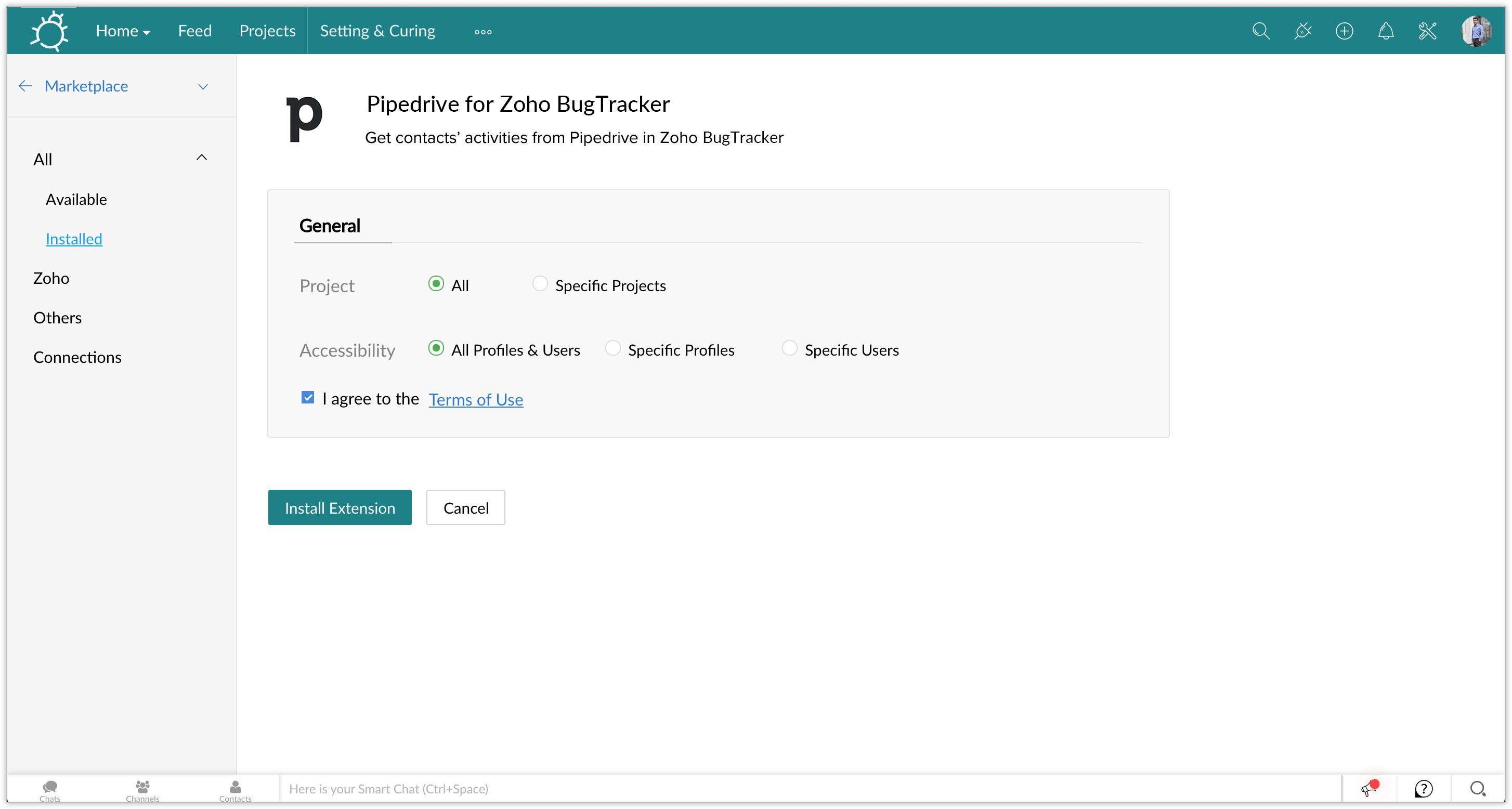Image resolution: width=1512 pixels, height=809 pixels.
Task: Open the Terms of Use link
Action: pyautogui.click(x=476, y=399)
